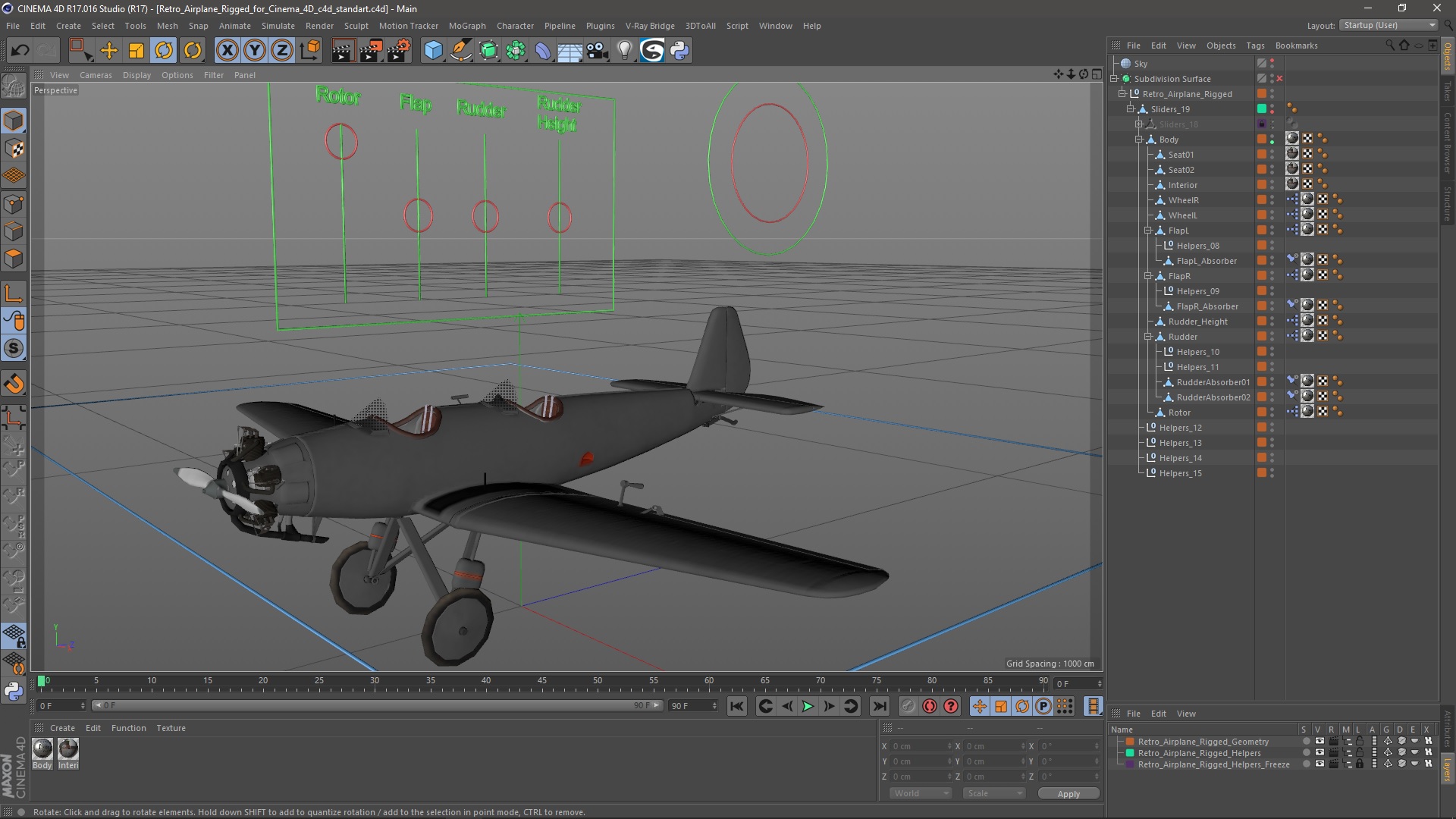Expand the Sliders_18 hierarchy
The width and height of the screenshot is (1456, 819).
pyautogui.click(x=1139, y=124)
